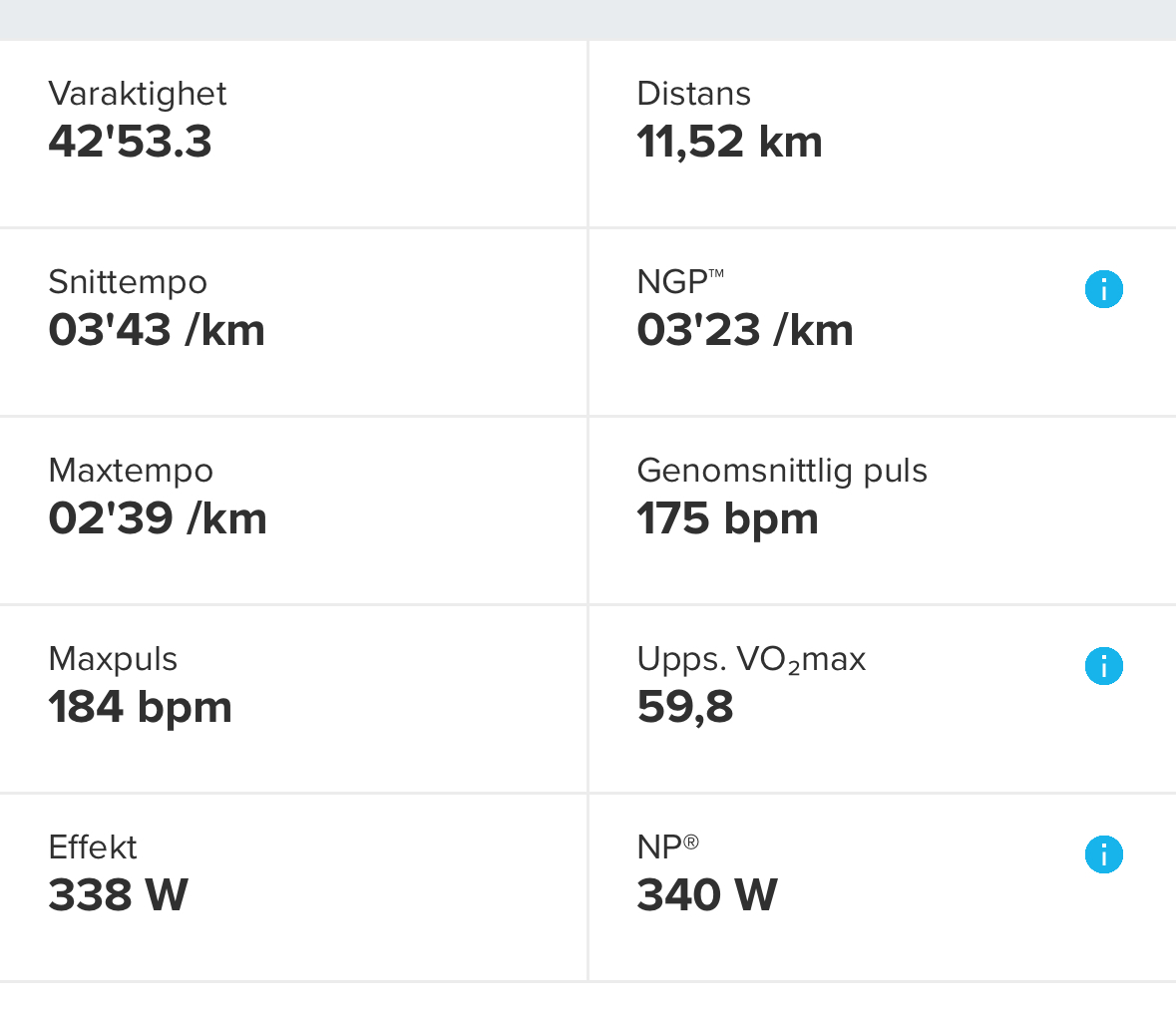
Task: Click the Genomsnittlig puls label
Action: 781,472
